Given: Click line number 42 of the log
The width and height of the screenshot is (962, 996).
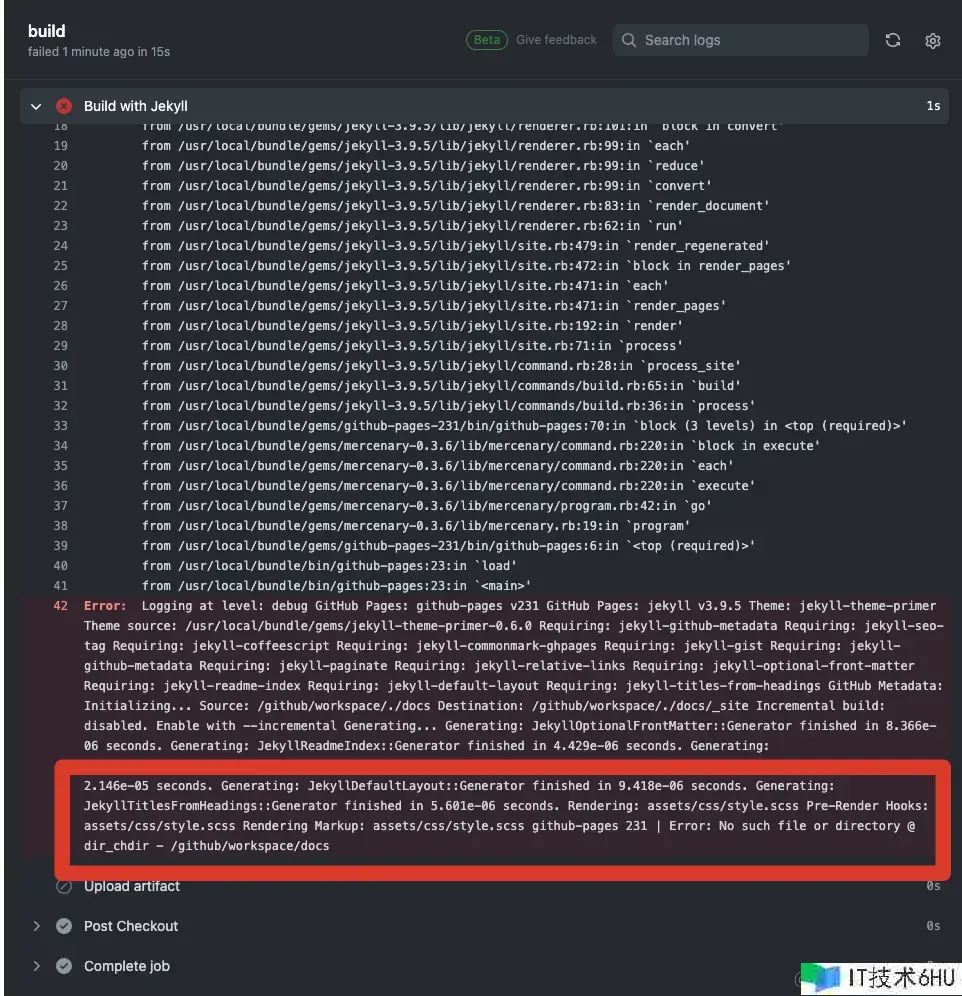Looking at the screenshot, I should 61,606.
